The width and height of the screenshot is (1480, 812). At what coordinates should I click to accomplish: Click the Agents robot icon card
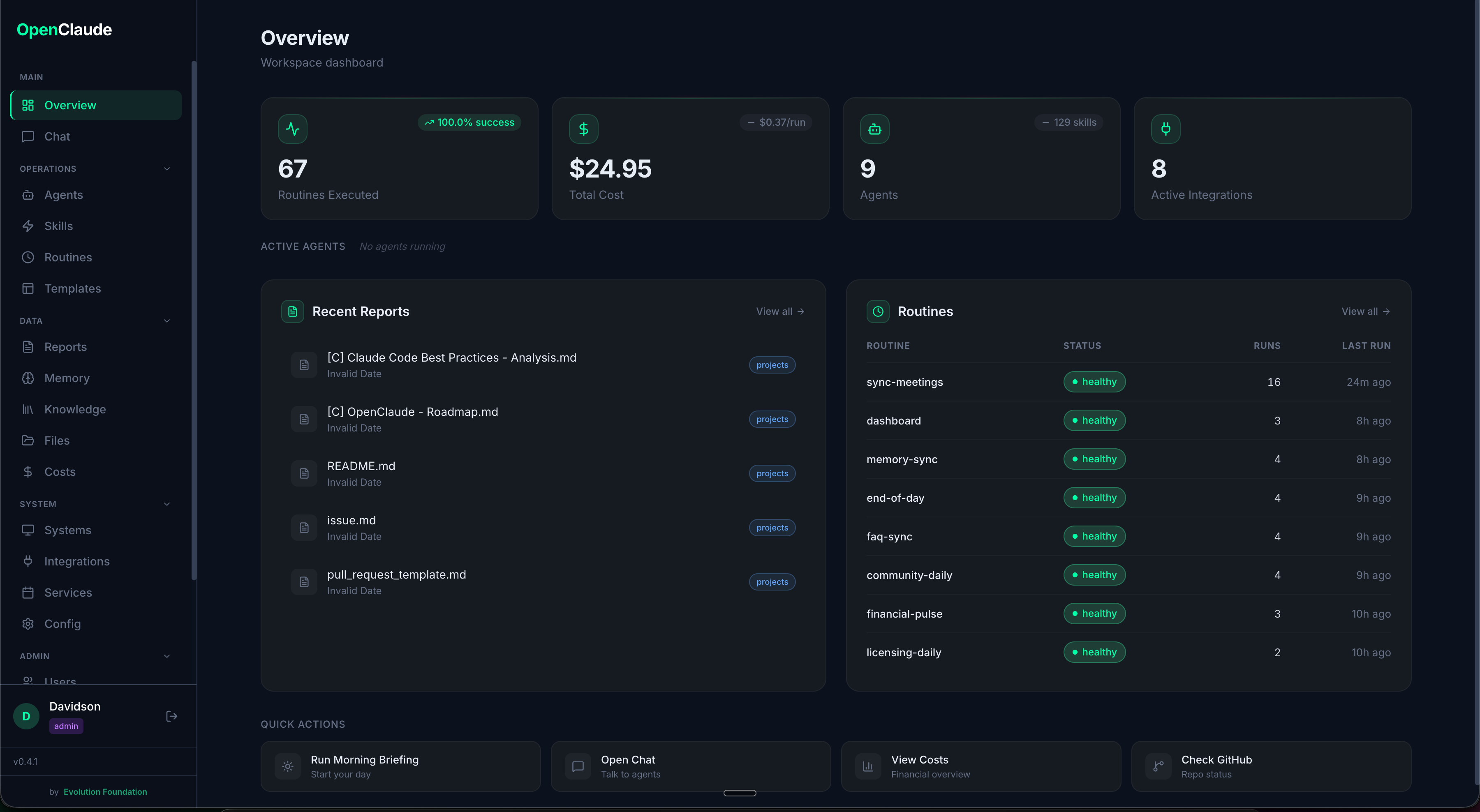pyautogui.click(x=874, y=129)
